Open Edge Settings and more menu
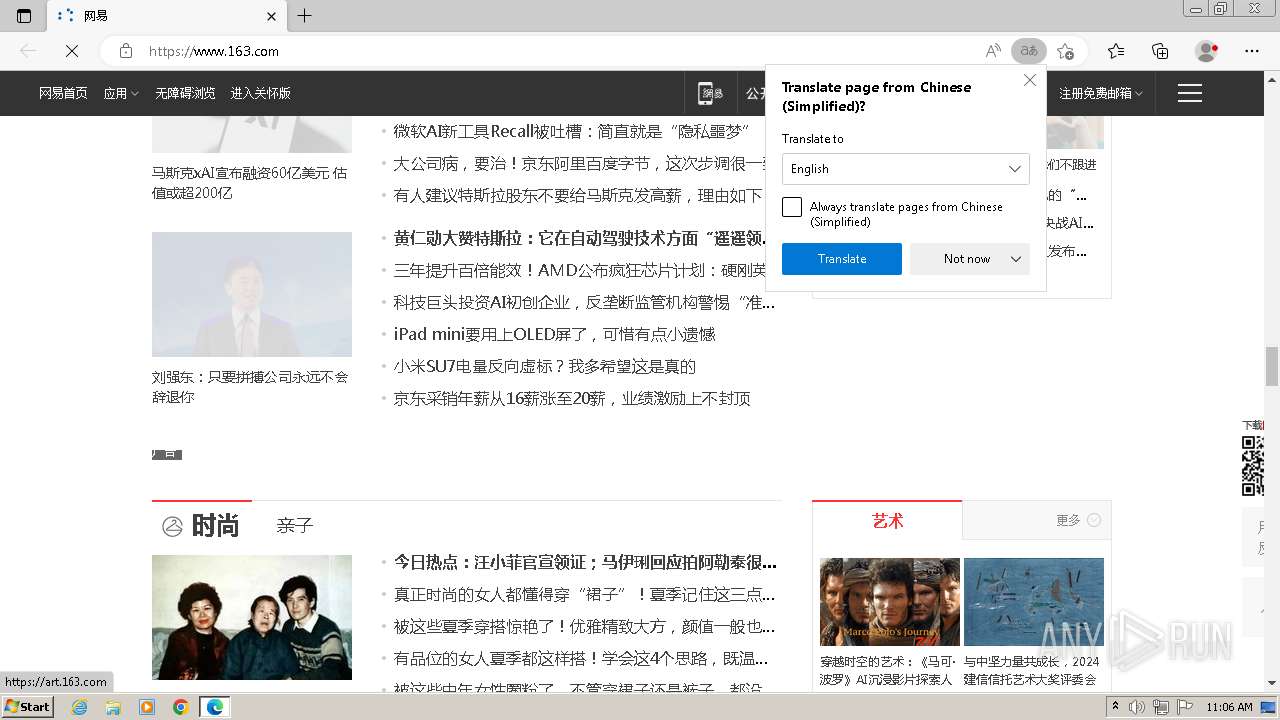Viewport: 1280px width, 720px height. click(x=1252, y=51)
